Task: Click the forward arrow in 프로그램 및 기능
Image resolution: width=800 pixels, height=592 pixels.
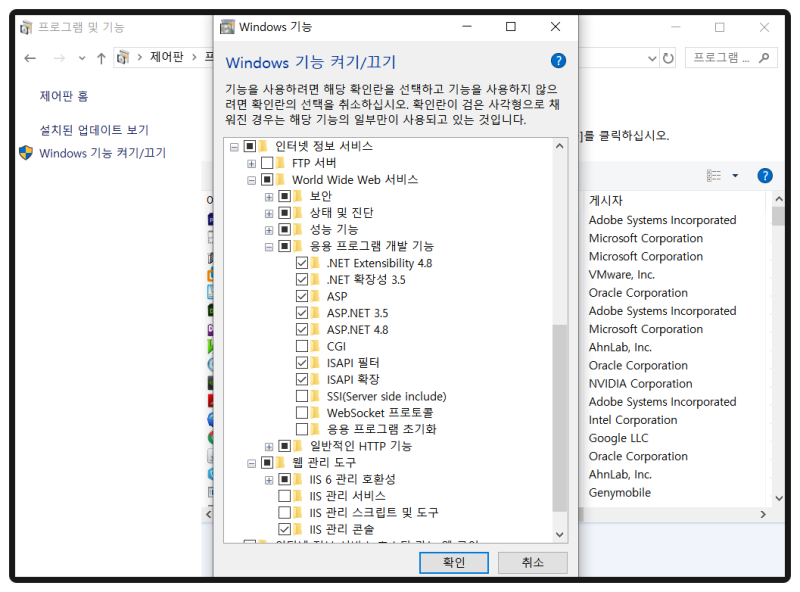Action: [x=59, y=58]
